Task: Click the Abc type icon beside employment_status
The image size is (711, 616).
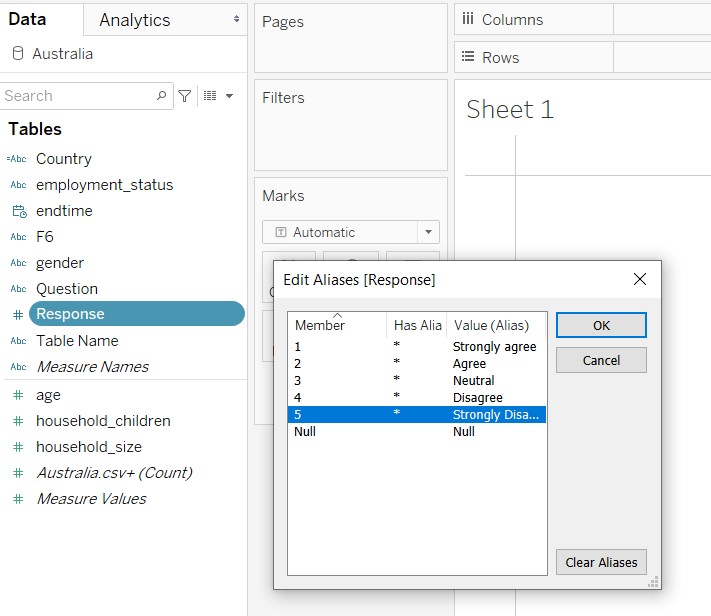Action: click(x=18, y=185)
